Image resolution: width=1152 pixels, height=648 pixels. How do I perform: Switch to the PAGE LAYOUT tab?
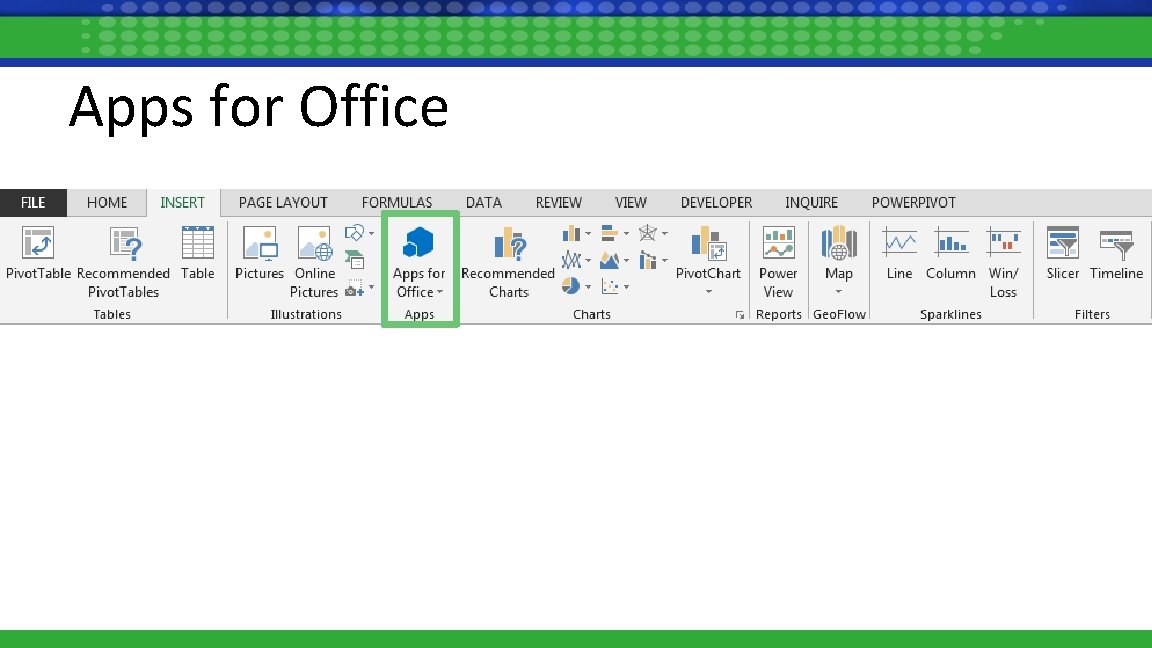click(x=283, y=203)
